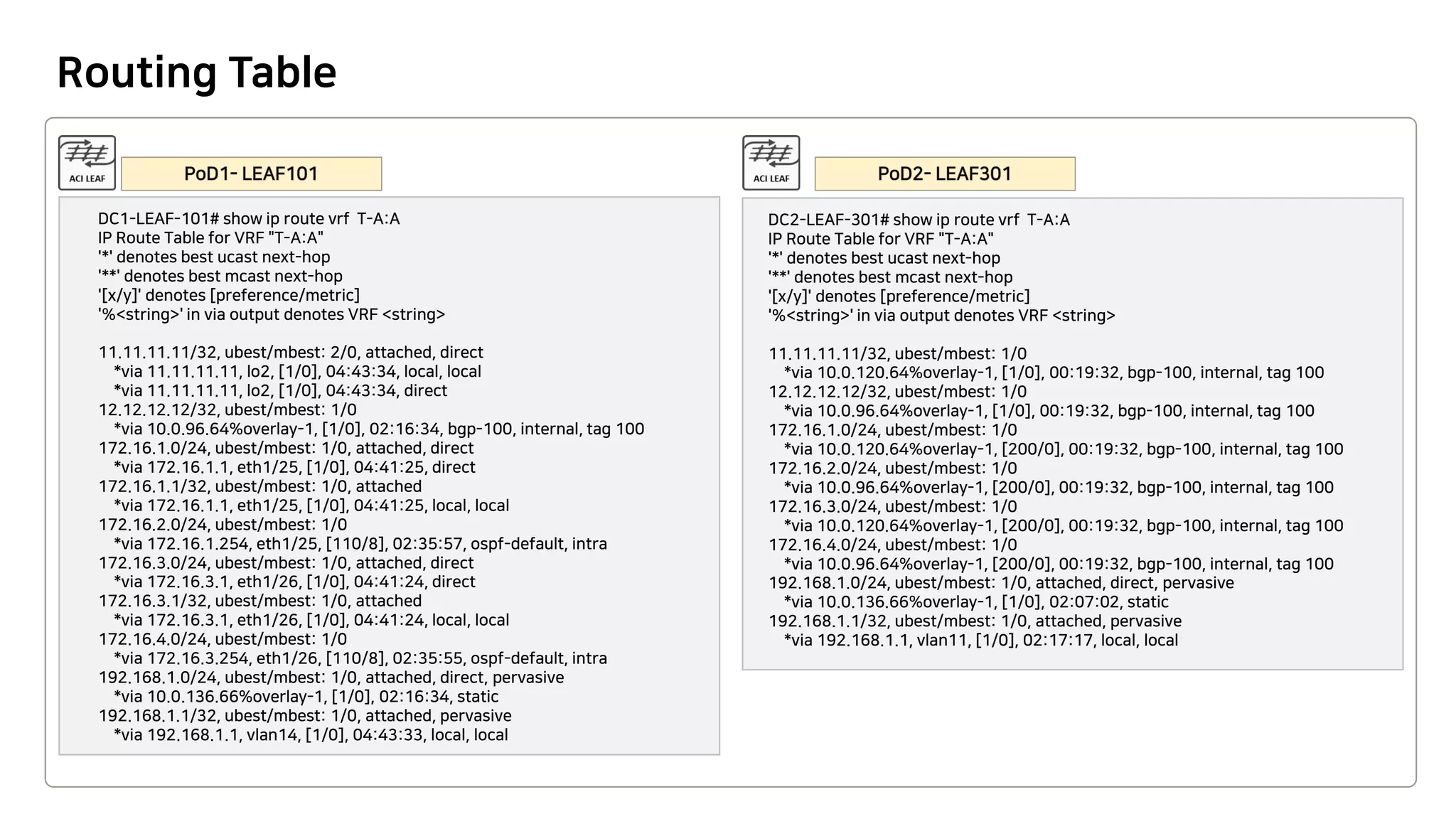Click the 172.16.4.0/24 route via 172.16.3.254 line
1456x819 pixels.
click(x=360, y=658)
